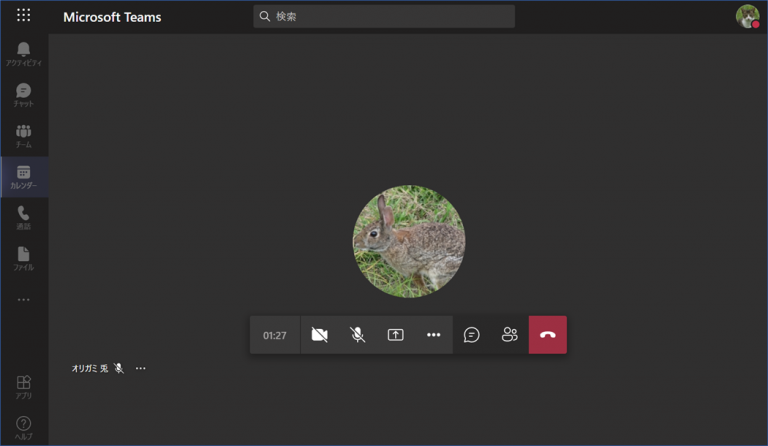Unmute the microphone in call bar

358,335
